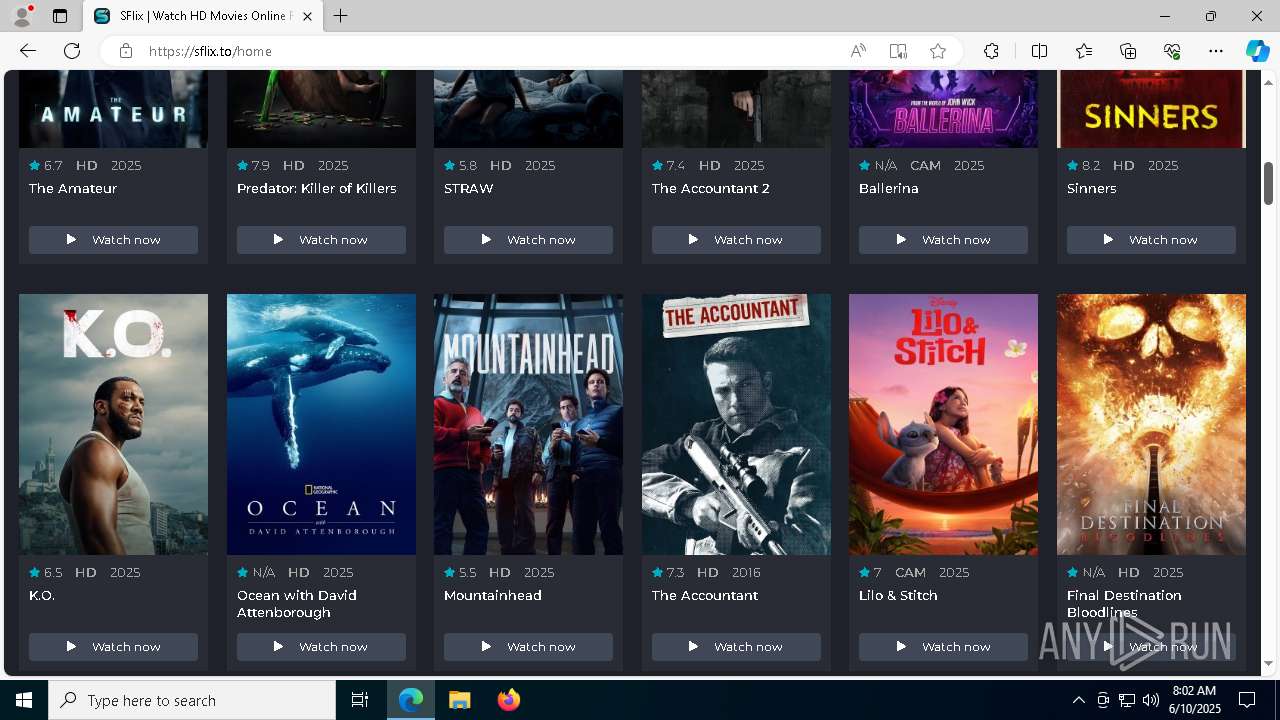Image resolution: width=1280 pixels, height=720 pixels.
Task: Watch Mountainhead now
Action: tap(528, 647)
